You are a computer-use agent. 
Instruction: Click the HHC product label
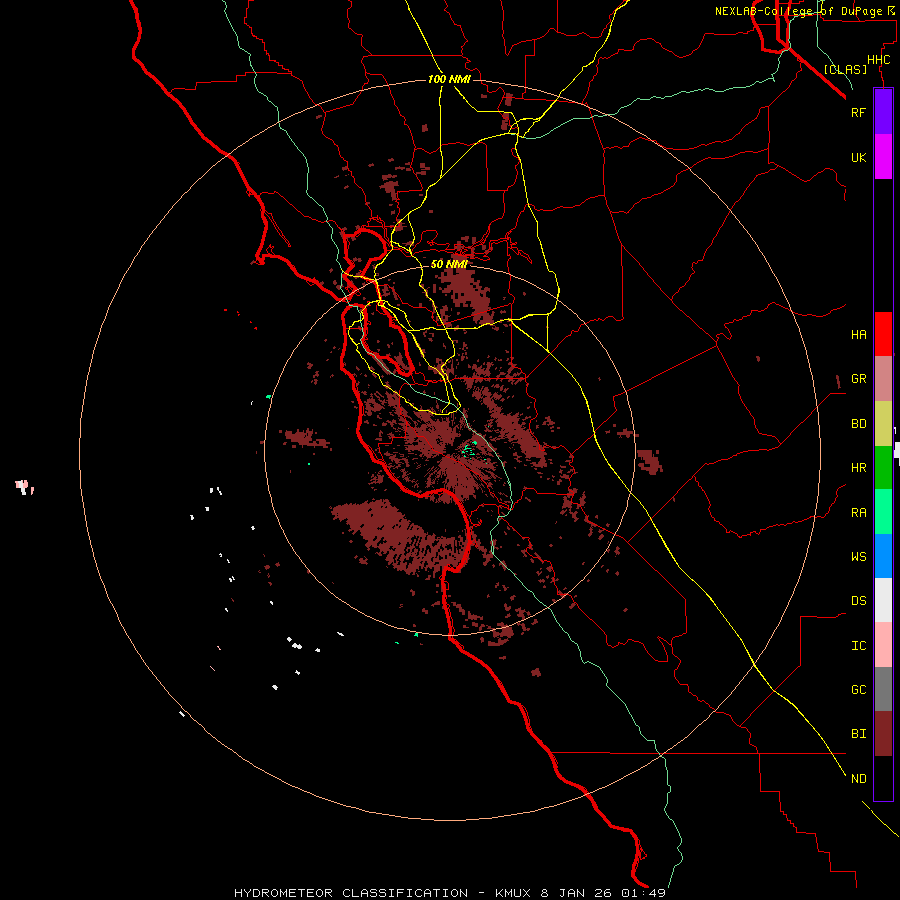pyautogui.click(x=879, y=60)
